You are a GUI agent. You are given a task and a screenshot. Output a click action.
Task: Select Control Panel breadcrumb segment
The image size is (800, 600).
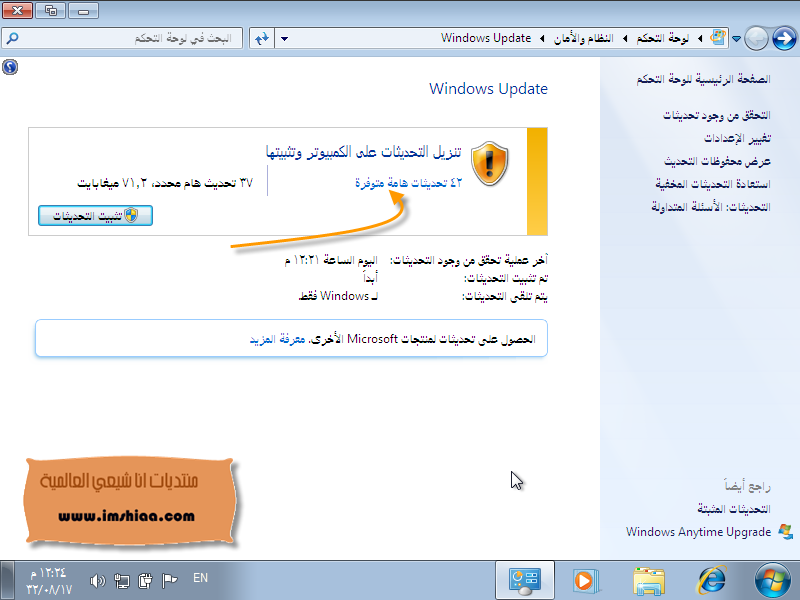pyautogui.click(x=662, y=38)
